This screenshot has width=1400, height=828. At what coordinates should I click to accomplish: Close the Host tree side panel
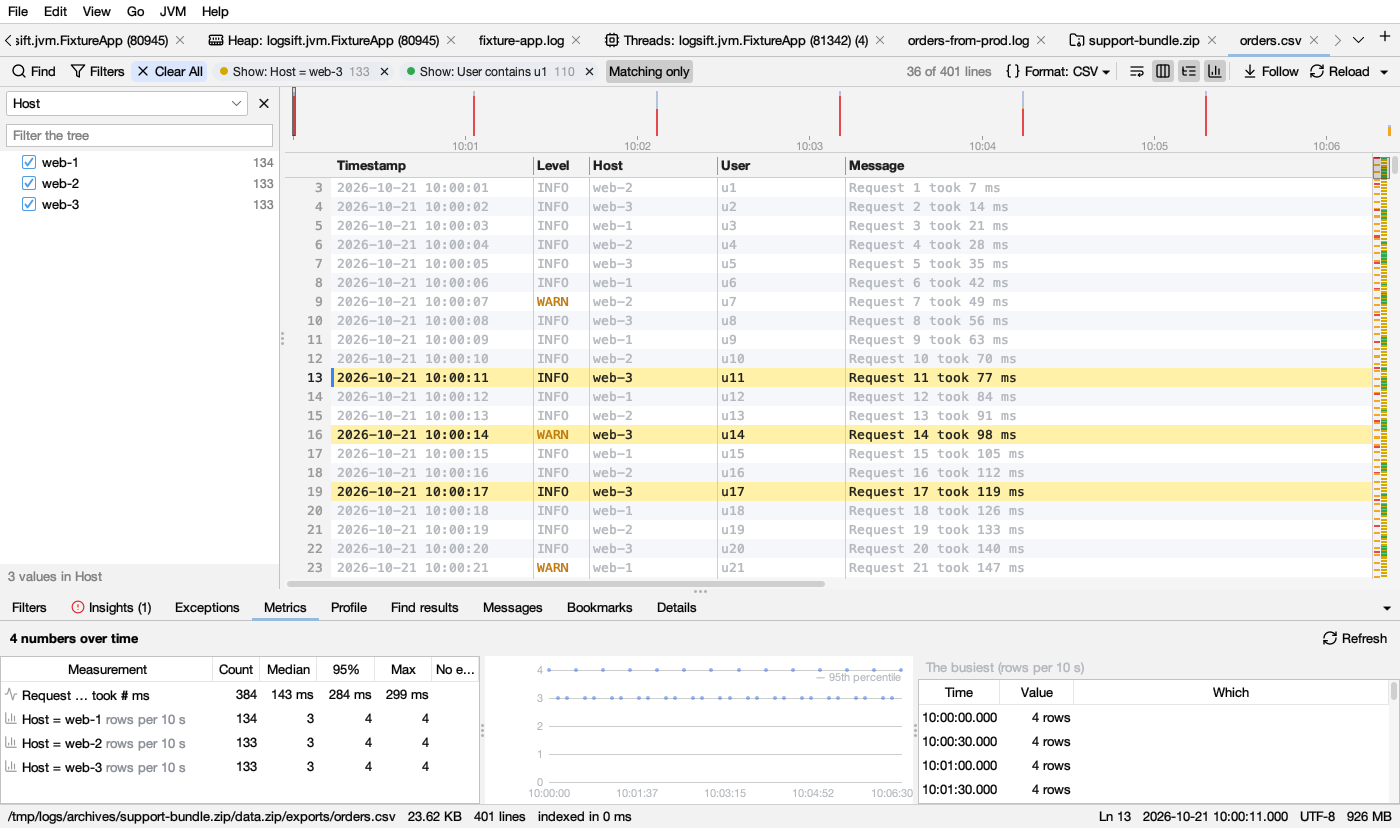[264, 103]
